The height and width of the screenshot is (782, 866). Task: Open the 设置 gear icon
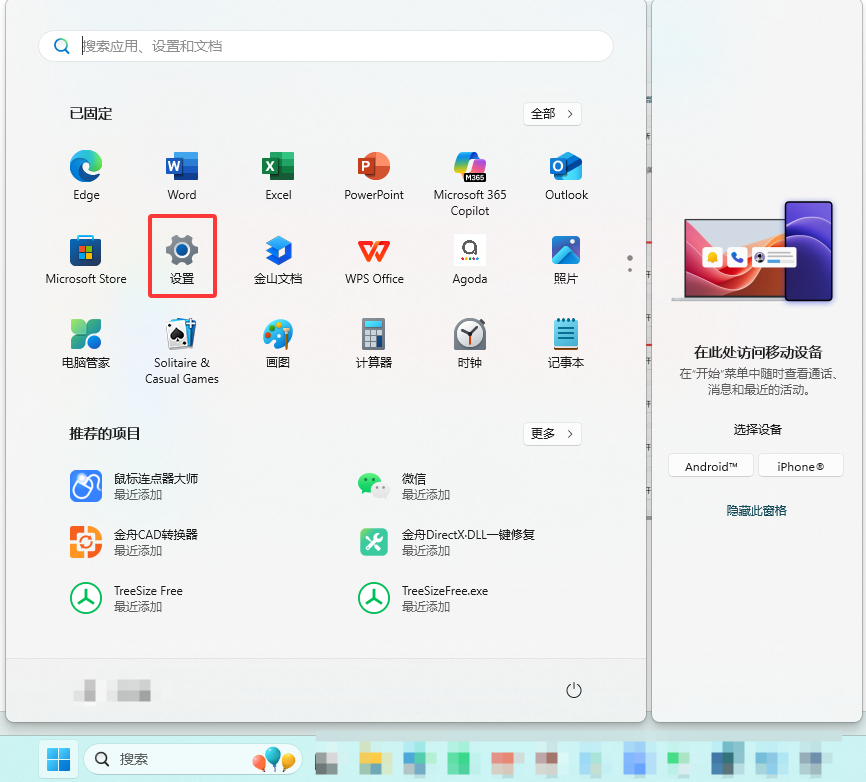point(182,250)
